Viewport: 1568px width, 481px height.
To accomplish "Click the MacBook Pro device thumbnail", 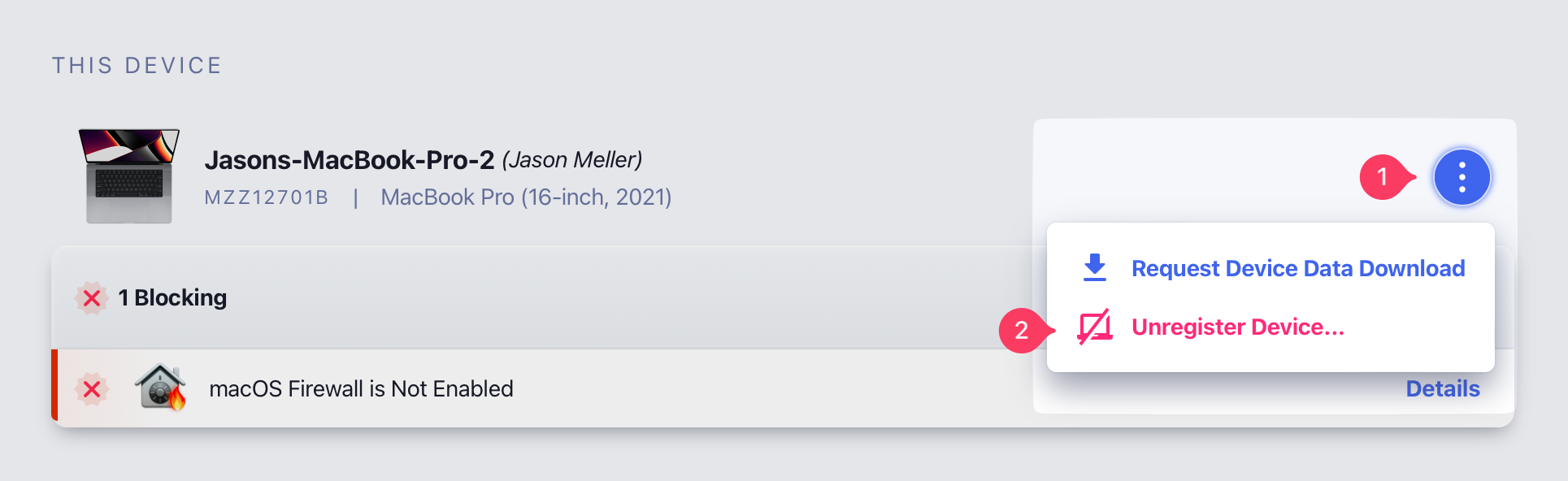I will pos(129,175).
